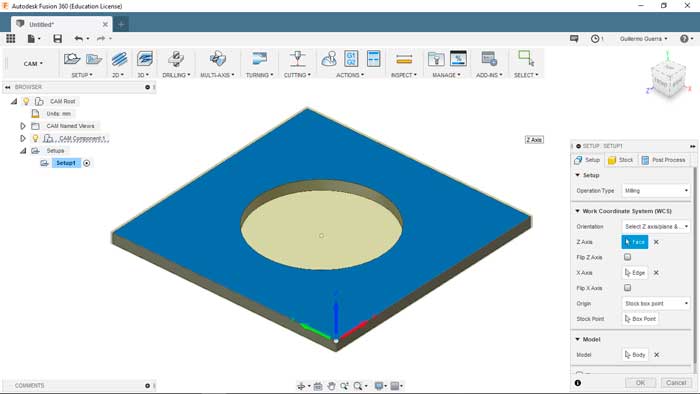Click the Simulate icon in Actions

click(x=329, y=59)
